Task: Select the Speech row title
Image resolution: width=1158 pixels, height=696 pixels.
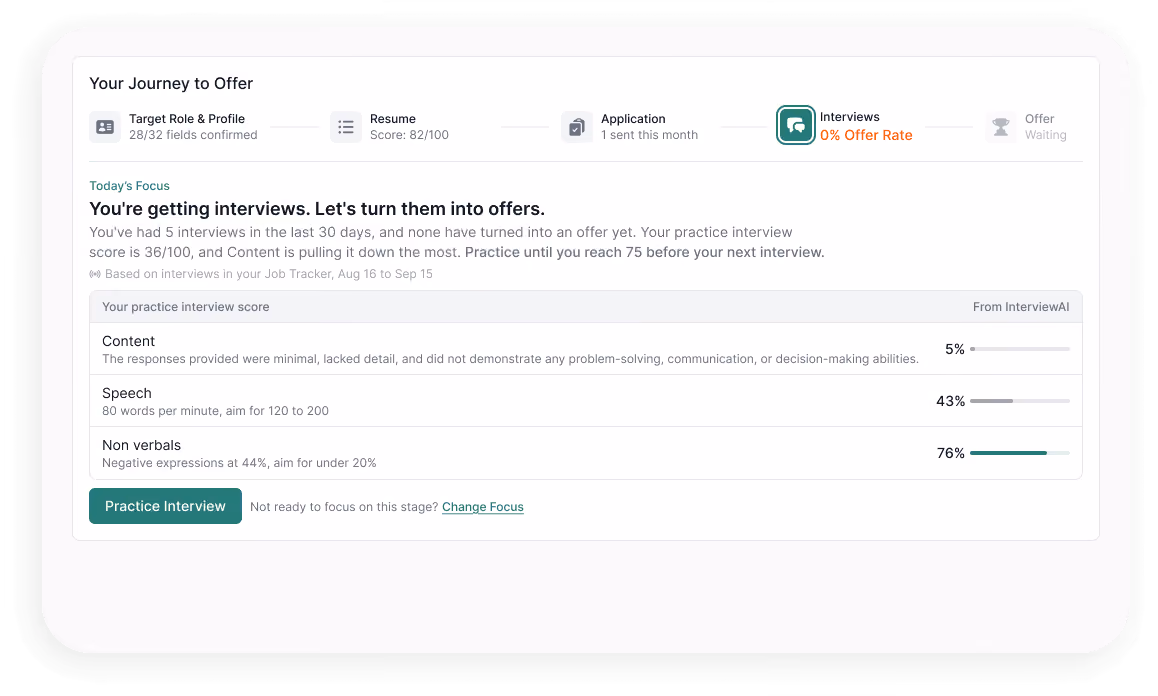Action: click(x=127, y=393)
